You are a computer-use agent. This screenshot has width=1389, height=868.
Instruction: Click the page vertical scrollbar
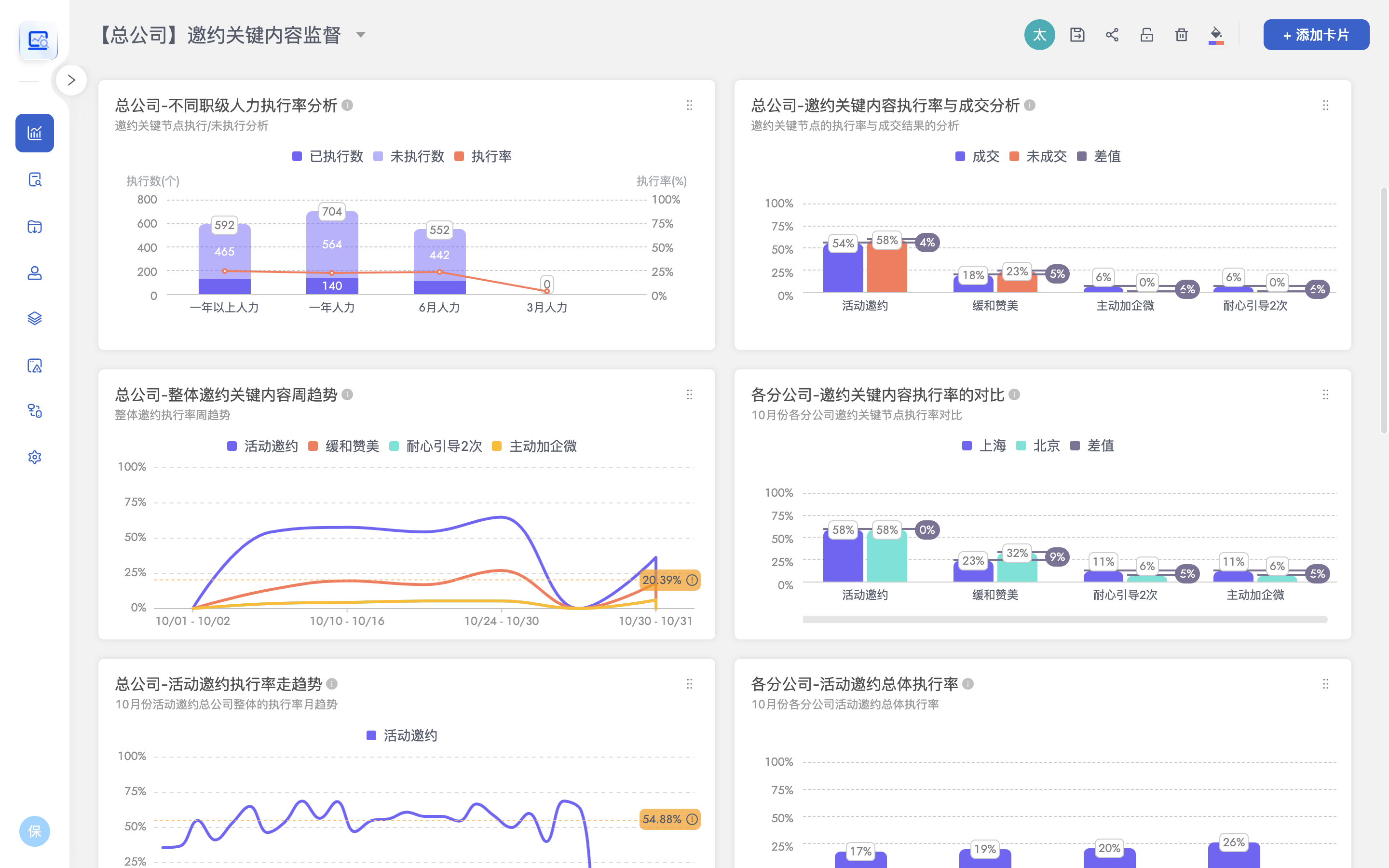1384,310
